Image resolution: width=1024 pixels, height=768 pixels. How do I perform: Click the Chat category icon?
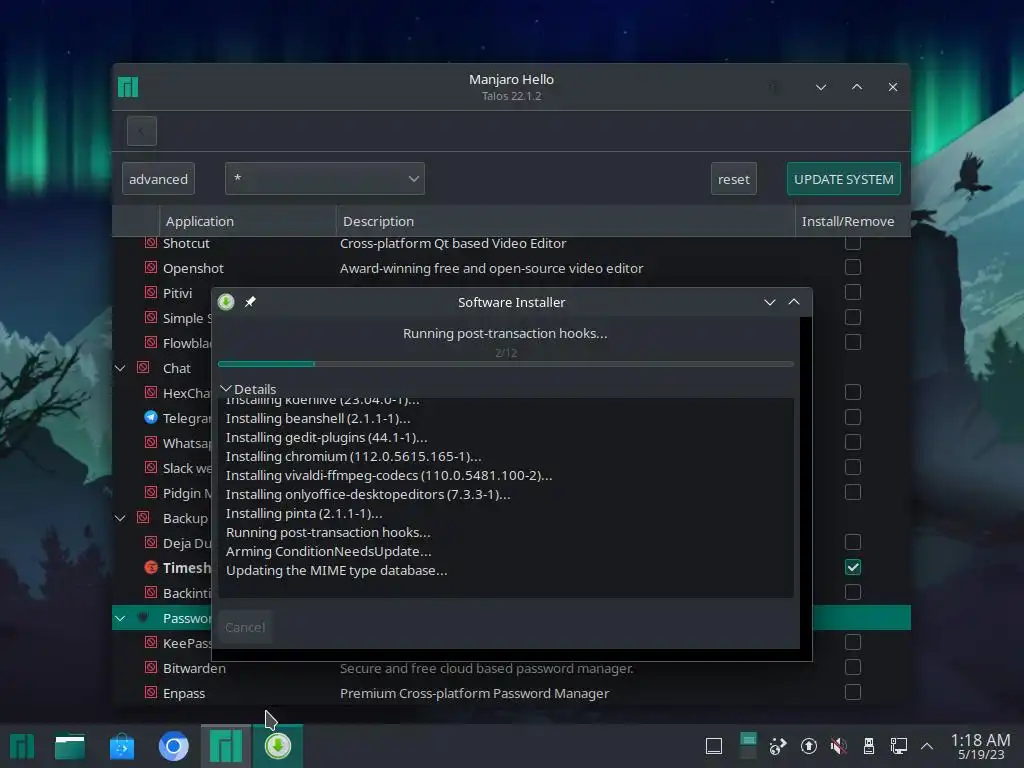143,368
